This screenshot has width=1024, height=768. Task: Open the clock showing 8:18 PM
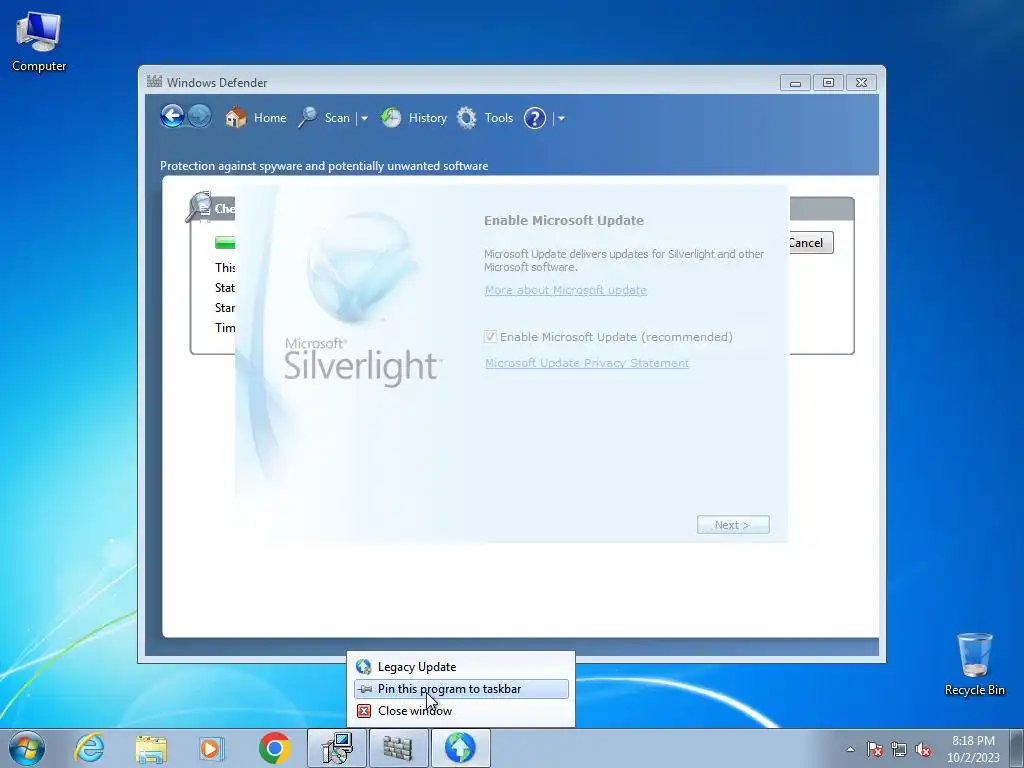pyautogui.click(x=973, y=749)
